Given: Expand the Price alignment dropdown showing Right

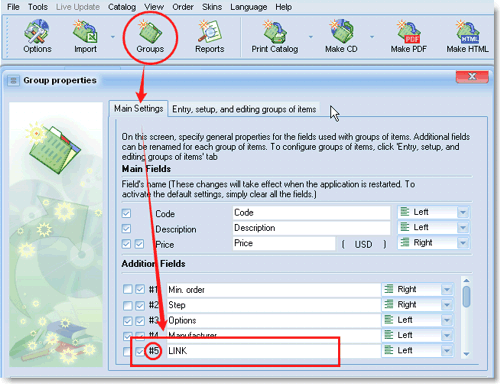Looking at the screenshot, I should tap(463, 243).
